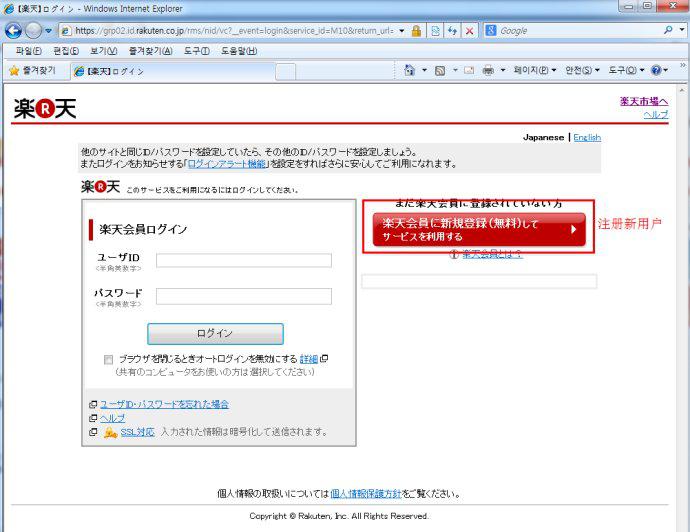Screen dimensions: 690x532
Task: Open the 안전(S) command menu
Action: [582, 70]
